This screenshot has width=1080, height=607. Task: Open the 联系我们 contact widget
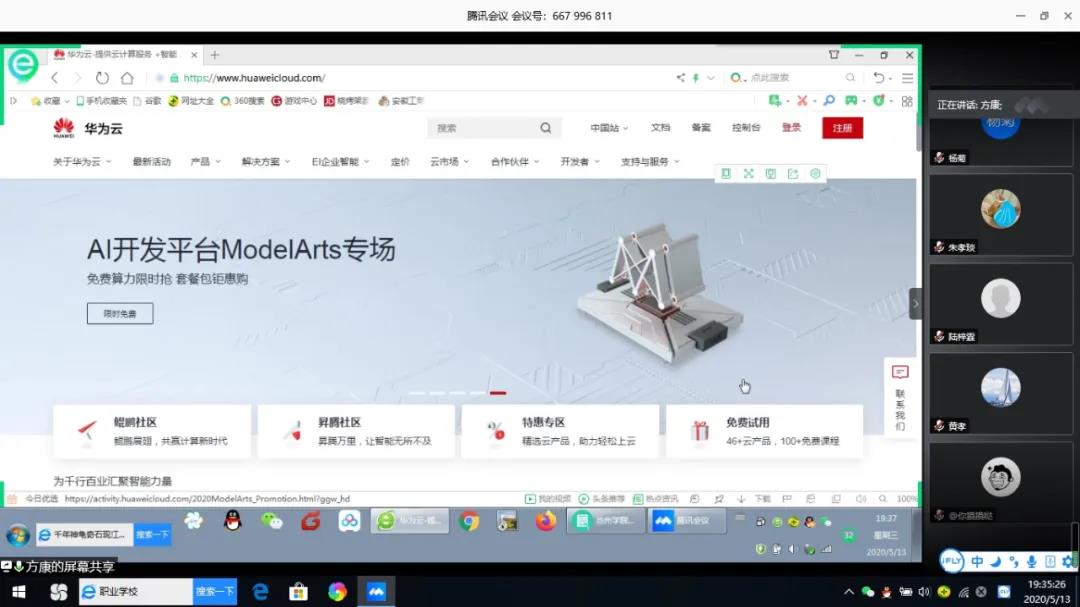point(900,398)
